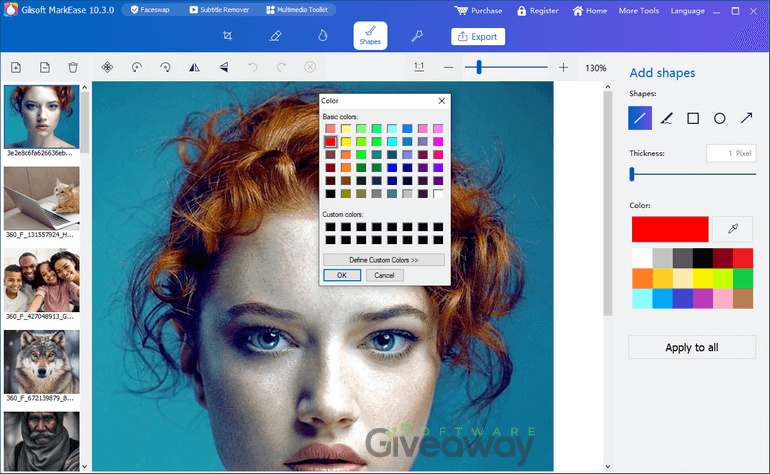Select magenta basic color in dialog
The height and width of the screenshot is (474, 770).
438,142
